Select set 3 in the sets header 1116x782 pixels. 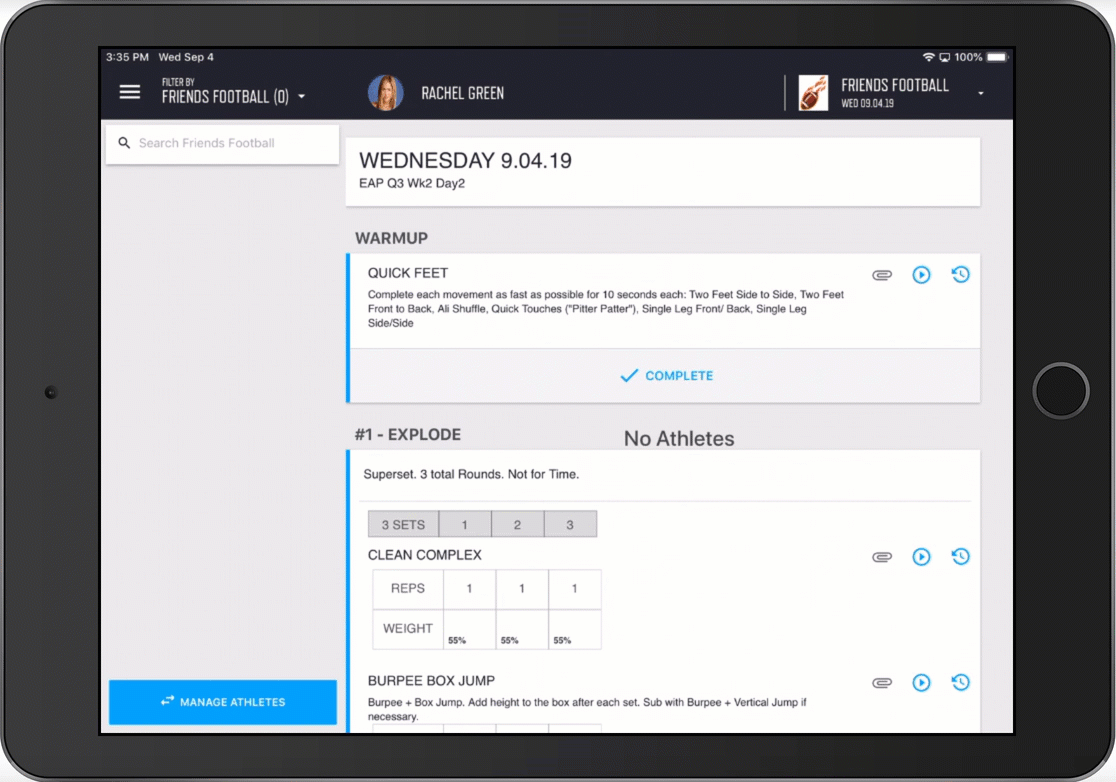point(570,524)
